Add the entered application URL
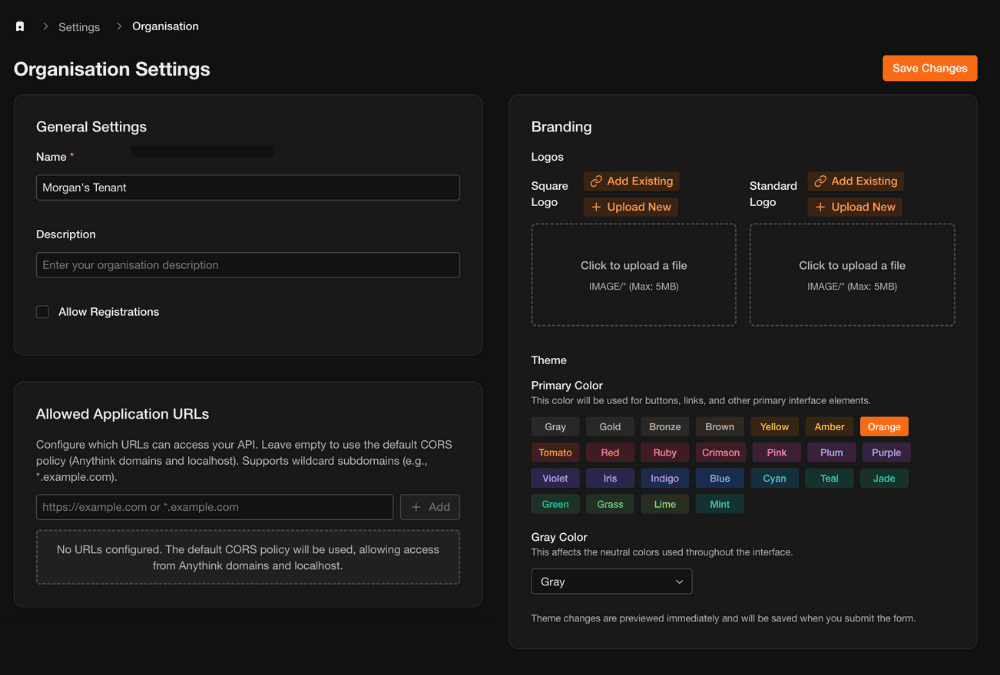Screen dimensions: 1000x675 click(x=430, y=507)
